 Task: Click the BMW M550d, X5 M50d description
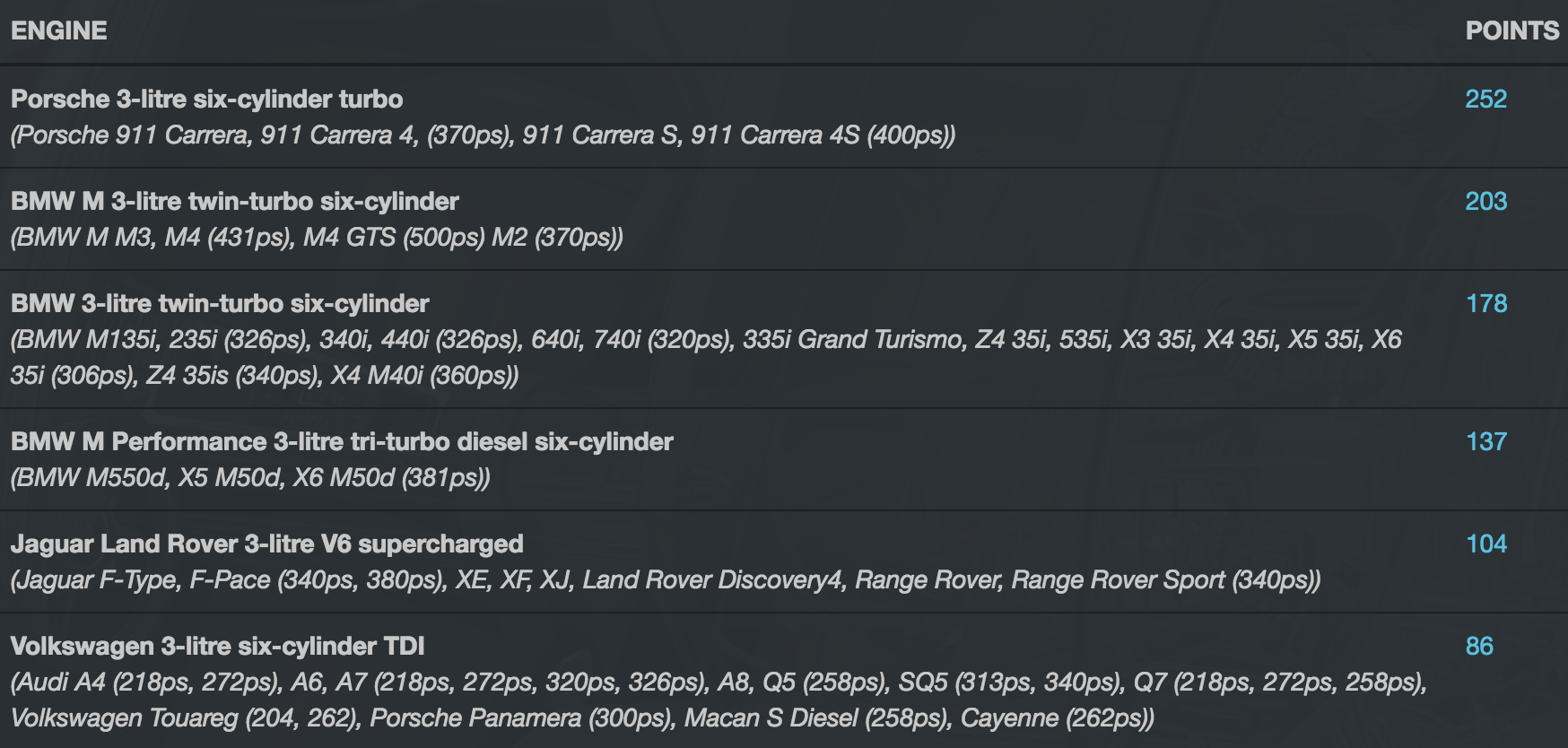tap(250, 477)
